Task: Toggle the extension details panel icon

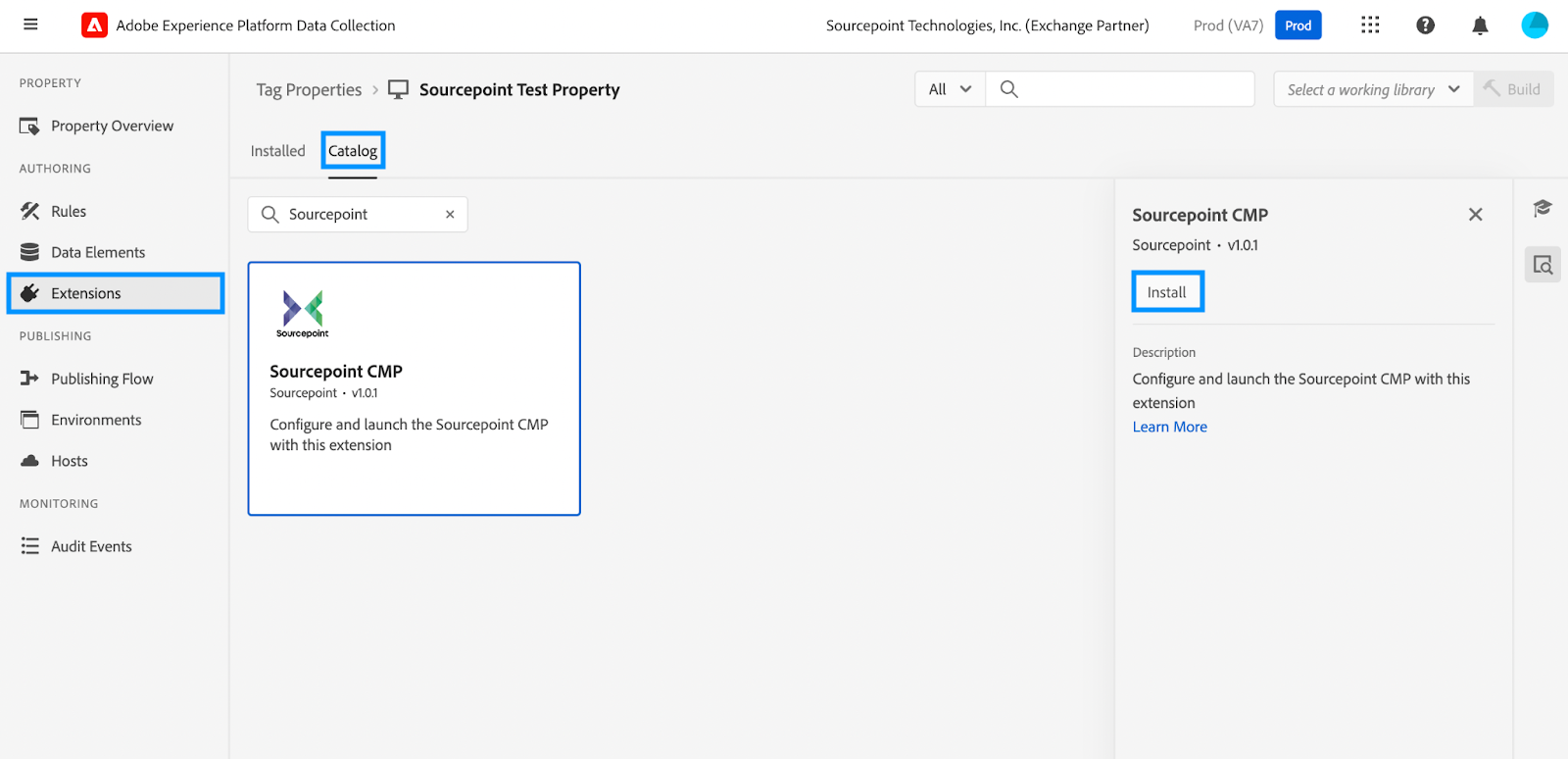Action: pos(1543,265)
